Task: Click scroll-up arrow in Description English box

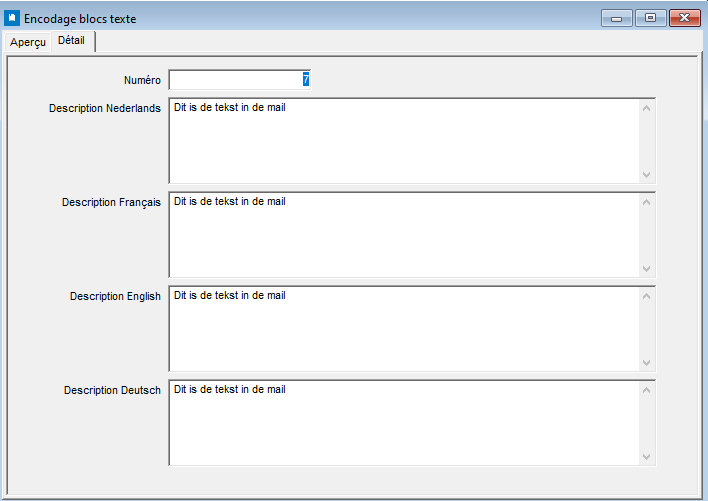Action: (x=646, y=296)
